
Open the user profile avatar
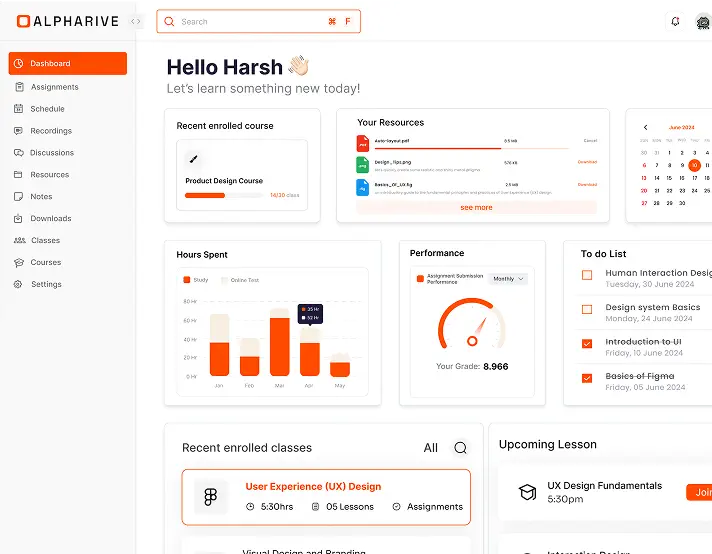pyautogui.click(x=703, y=21)
